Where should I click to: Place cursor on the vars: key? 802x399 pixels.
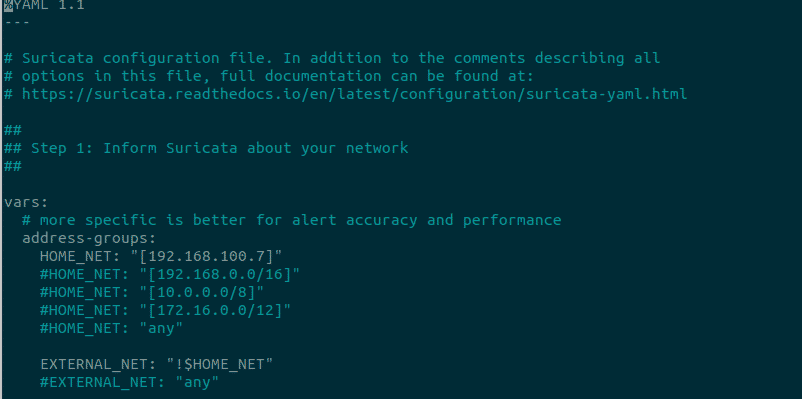click(x=26, y=203)
